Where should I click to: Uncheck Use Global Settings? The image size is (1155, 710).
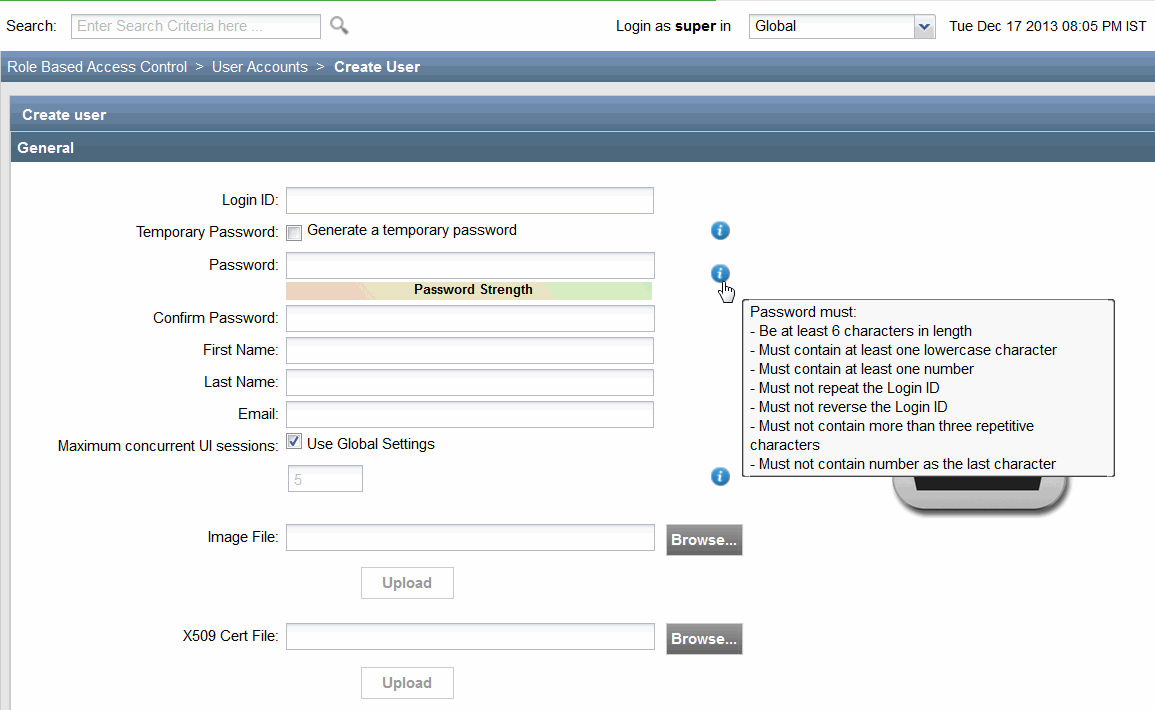point(294,442)
